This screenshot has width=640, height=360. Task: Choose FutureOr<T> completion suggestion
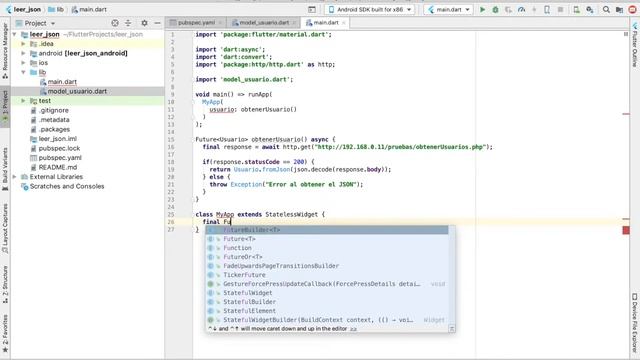coord(327,257)
